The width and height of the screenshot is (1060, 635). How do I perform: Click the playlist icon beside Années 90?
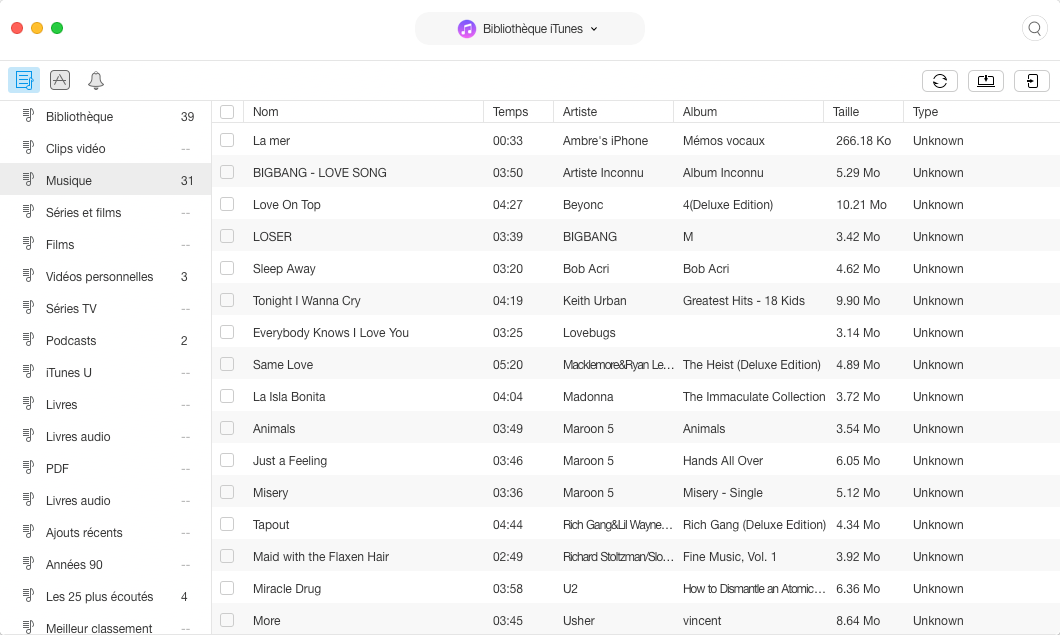tap(28, 563)
